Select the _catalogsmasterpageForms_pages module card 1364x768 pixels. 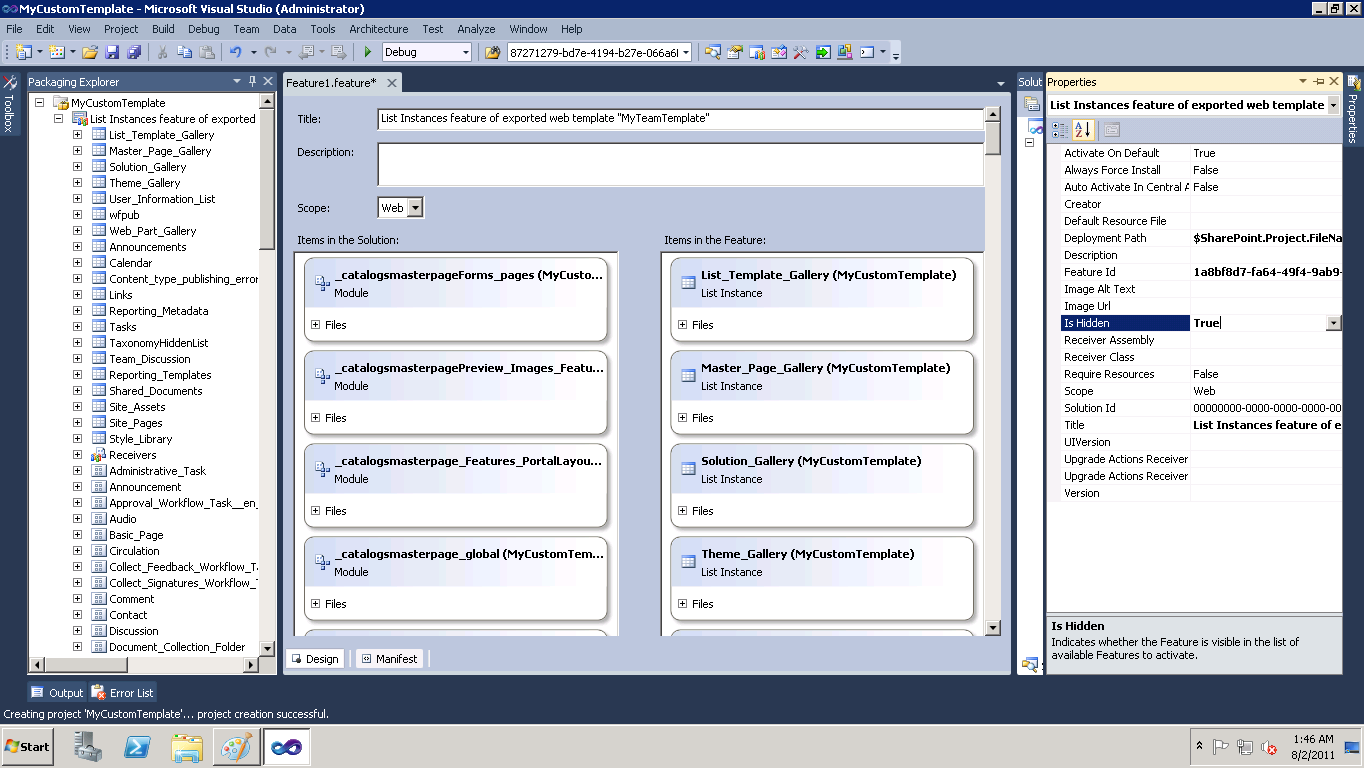point(456,299)
